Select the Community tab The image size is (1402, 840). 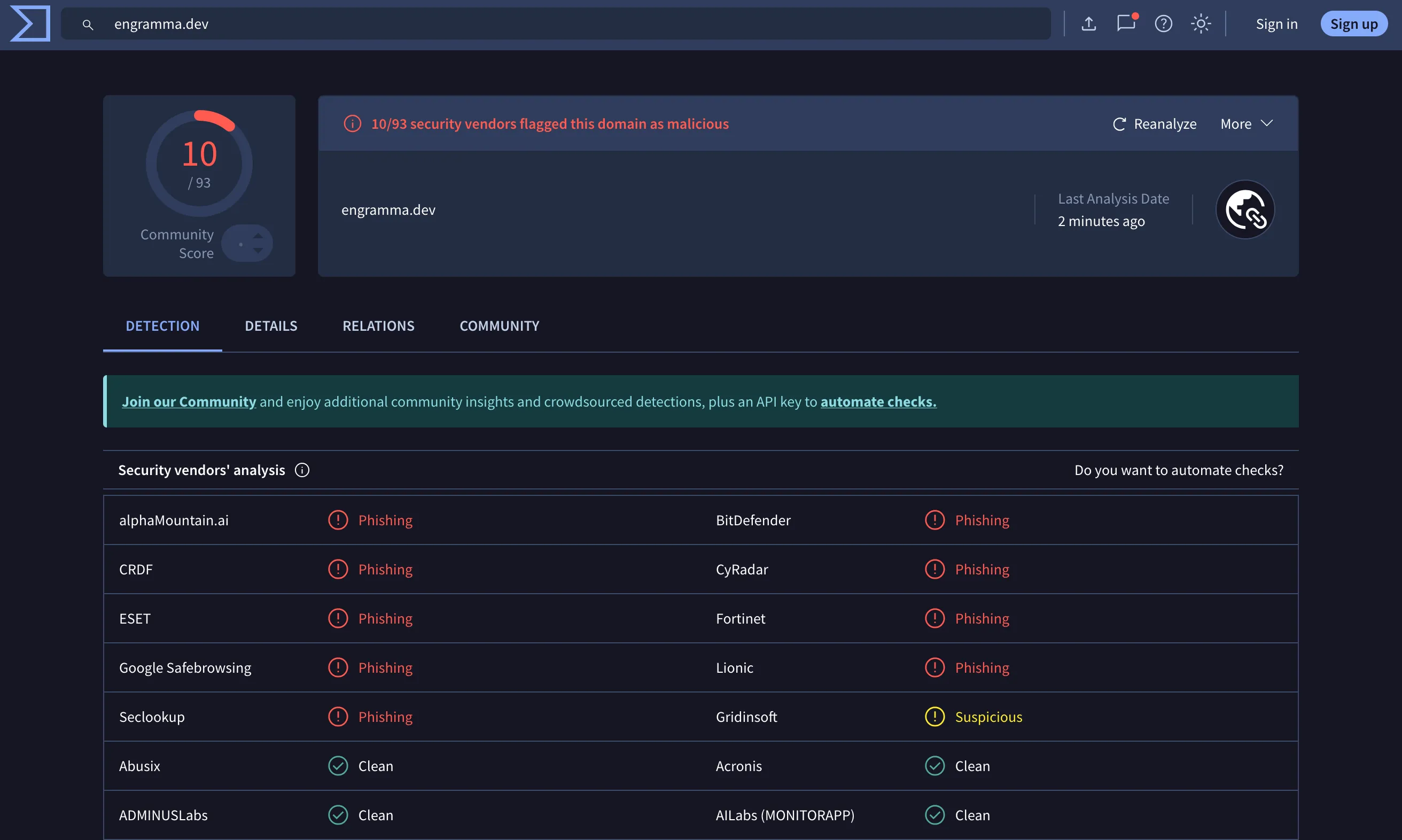pyautogui.click(x=499, y=326)
